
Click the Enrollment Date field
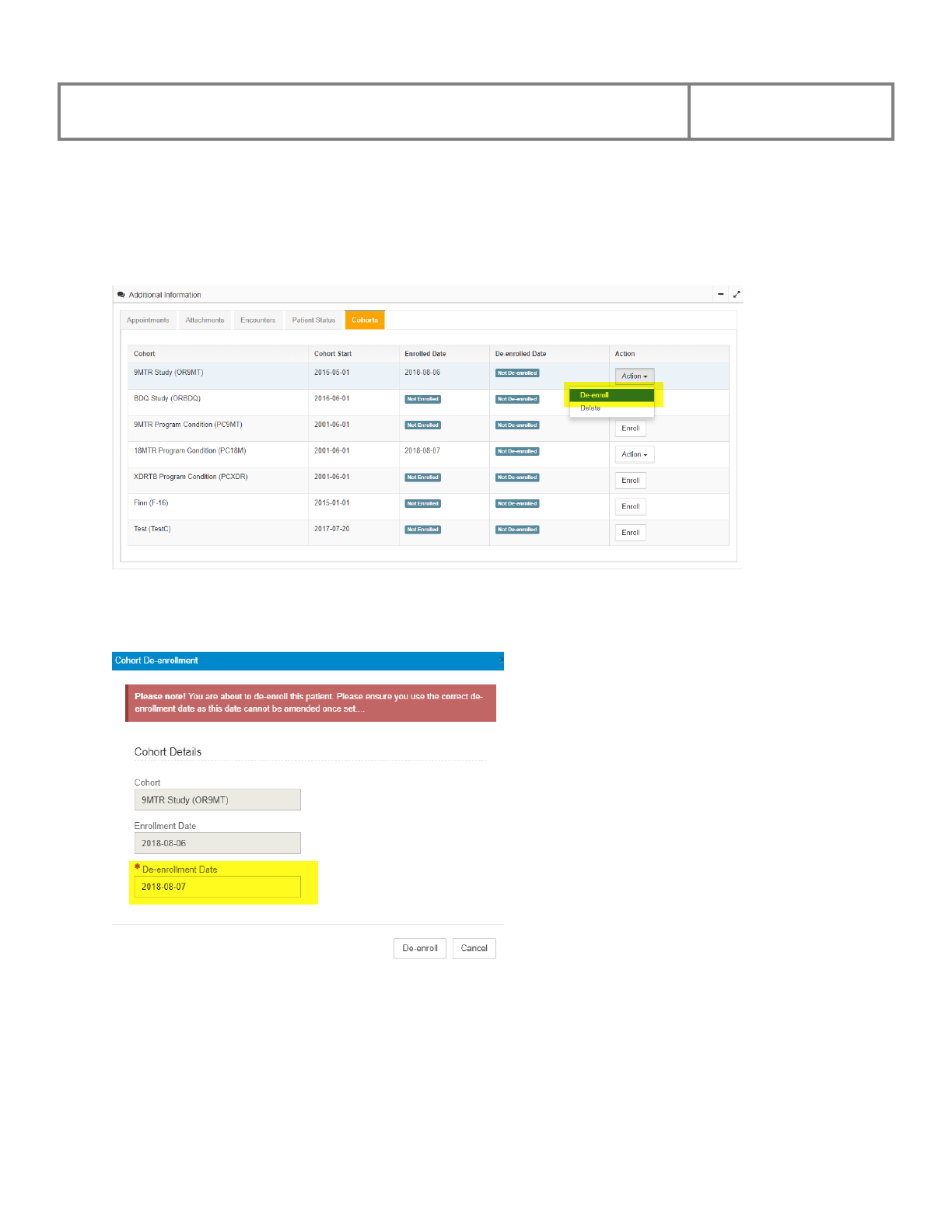(218, 843)
